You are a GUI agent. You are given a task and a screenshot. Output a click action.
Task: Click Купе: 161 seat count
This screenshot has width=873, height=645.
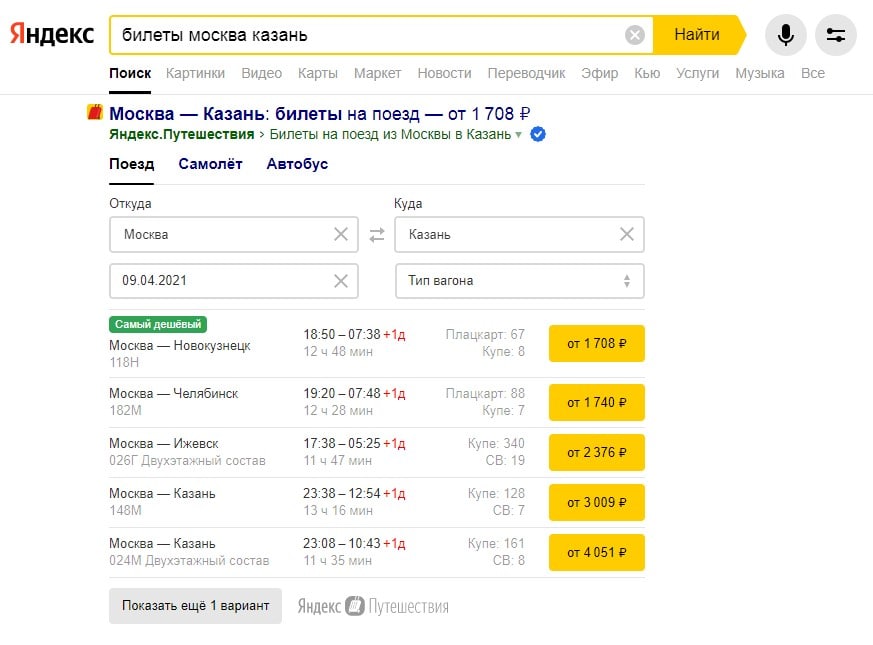pyautogui.click(x=496, y=544)
